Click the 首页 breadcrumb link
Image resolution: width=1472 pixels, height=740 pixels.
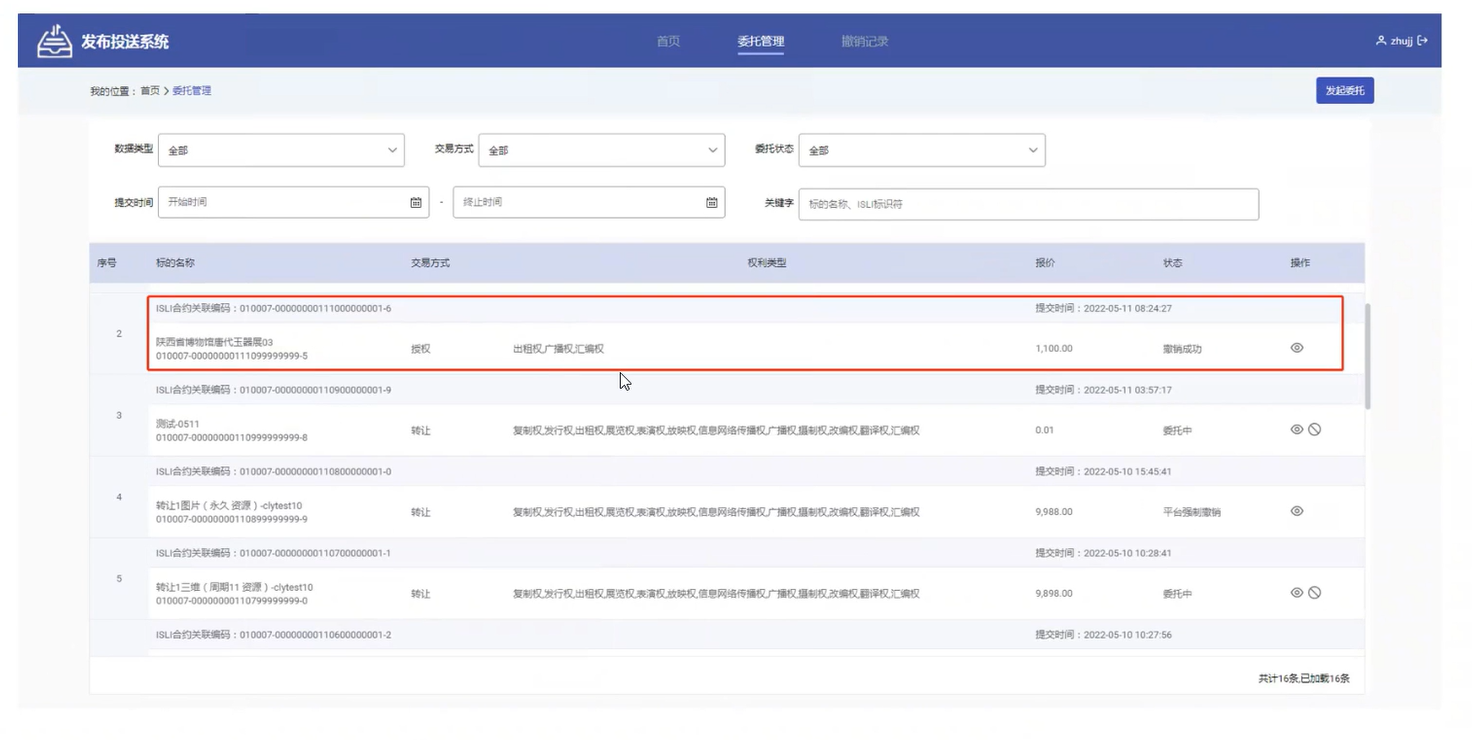tap(150, 91)
